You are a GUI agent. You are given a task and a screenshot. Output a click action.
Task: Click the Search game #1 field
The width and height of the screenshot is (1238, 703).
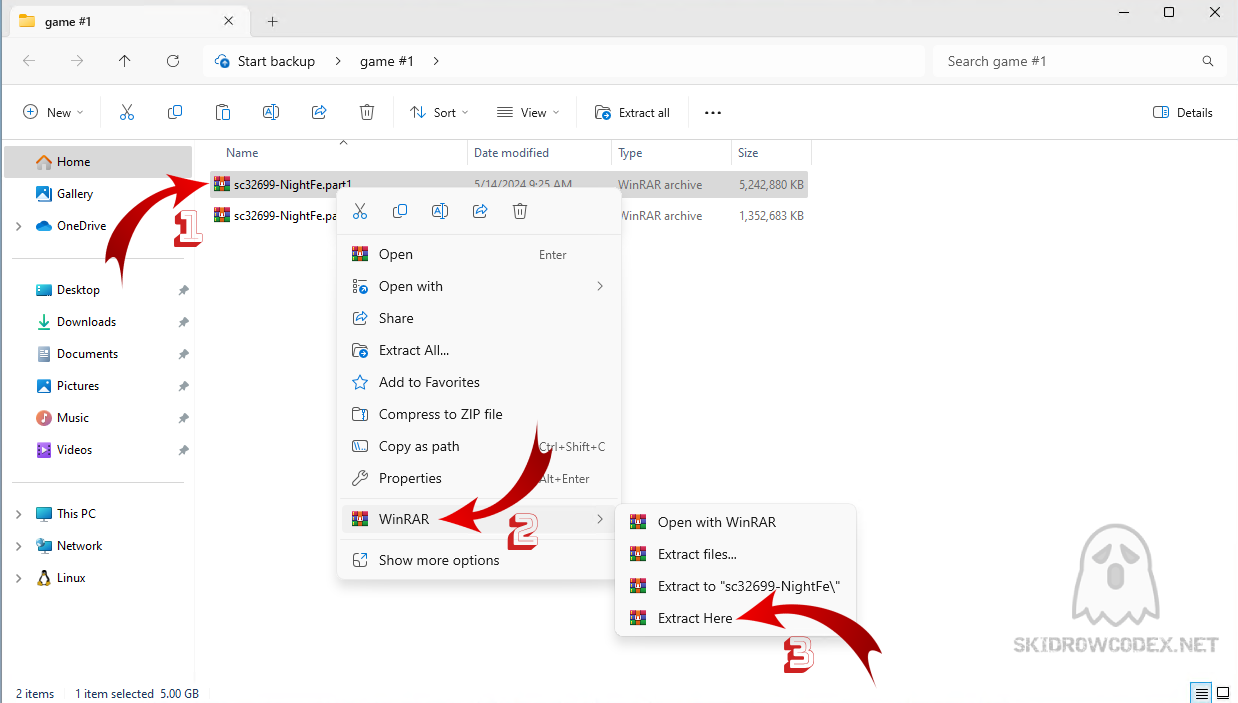tap(1070, 61)
